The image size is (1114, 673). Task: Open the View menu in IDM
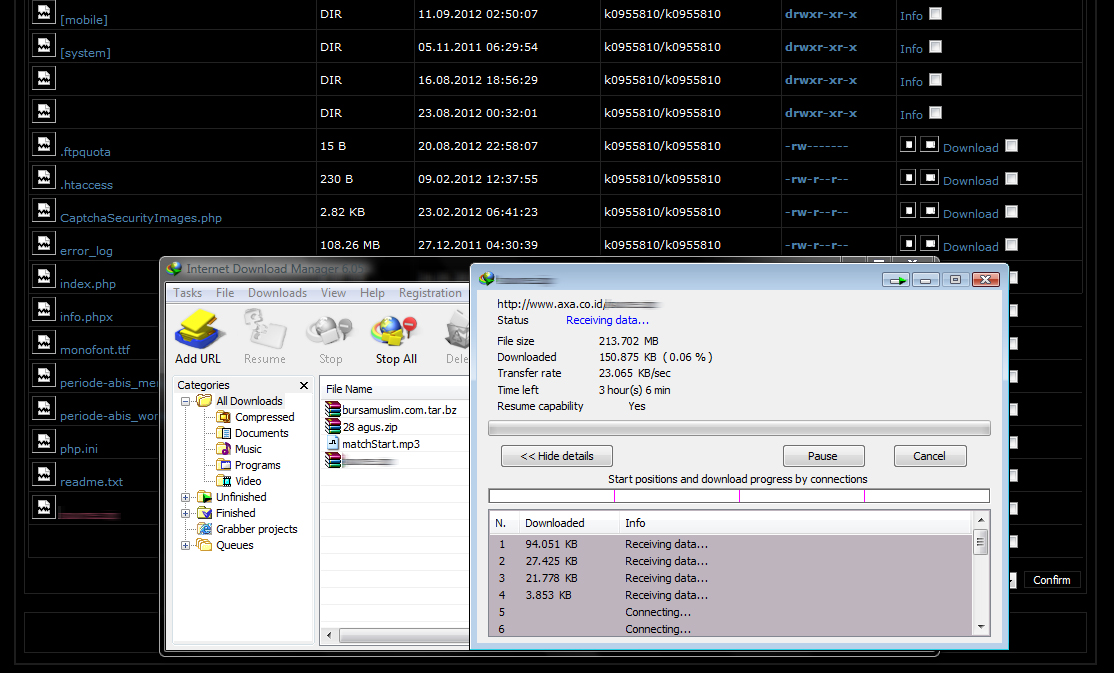(333, 293)
